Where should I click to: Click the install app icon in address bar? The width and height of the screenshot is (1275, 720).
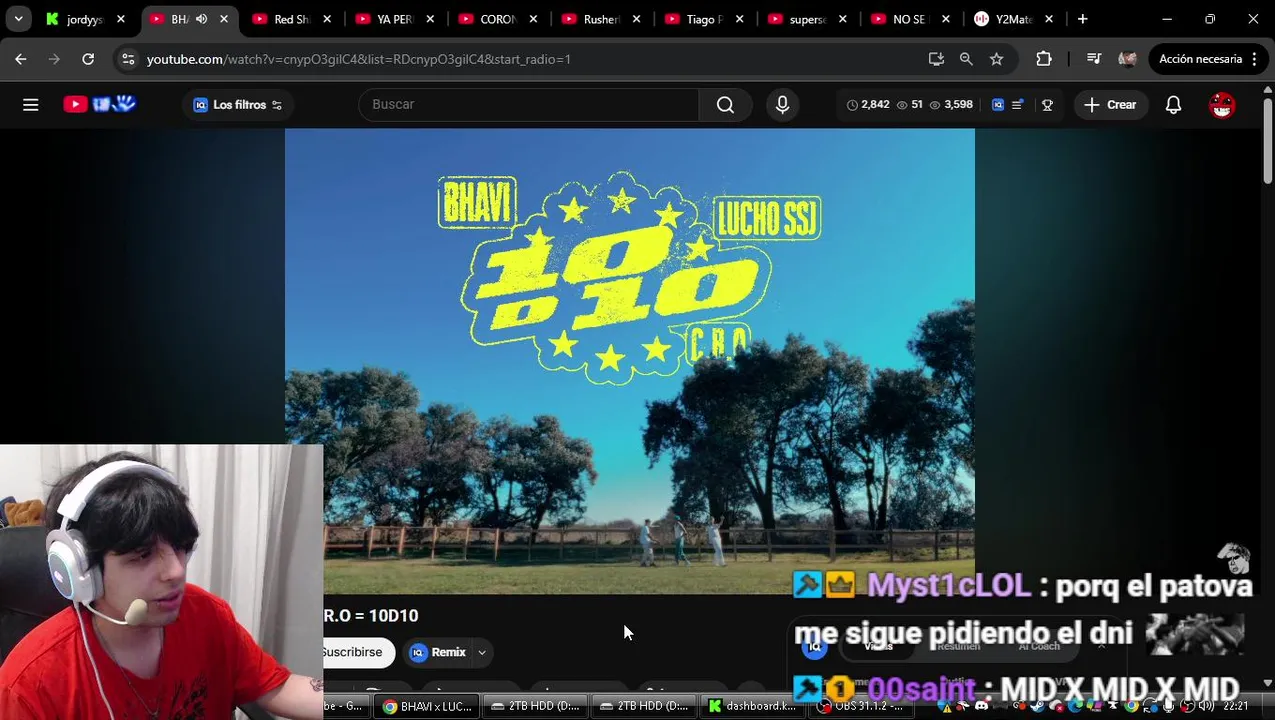[x=936, y=59]
